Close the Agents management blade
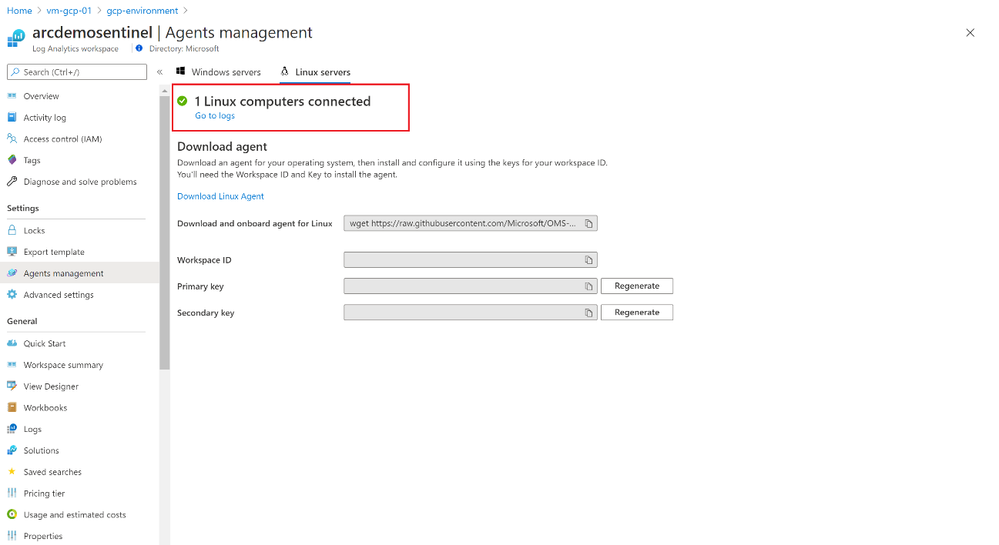This screenshot has width=999, height=545. coord(970,33)
